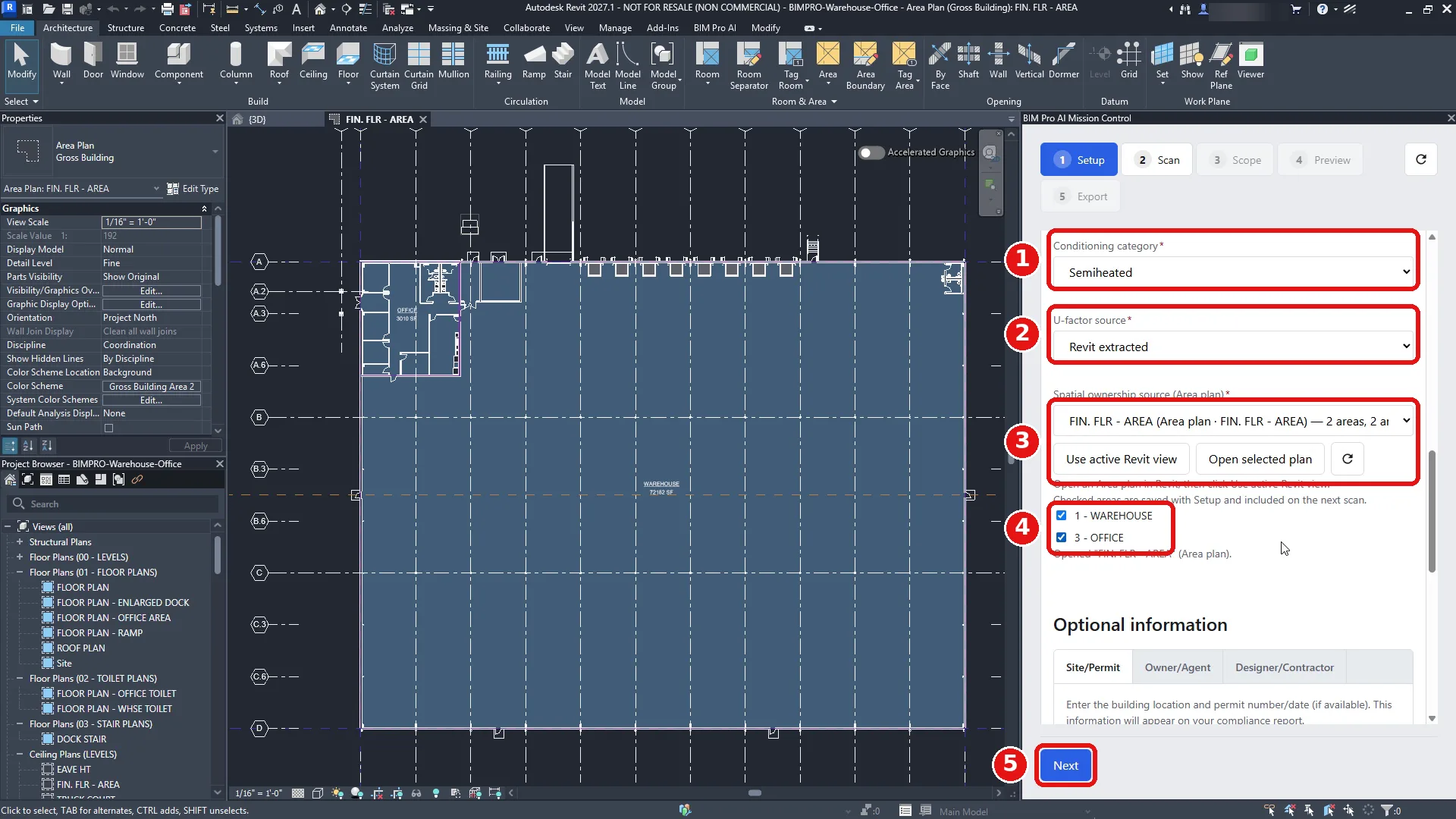Click the Room Separator tool
Image resolution: width=1456 pixels, height=819 pixels.
pos(748,66)
